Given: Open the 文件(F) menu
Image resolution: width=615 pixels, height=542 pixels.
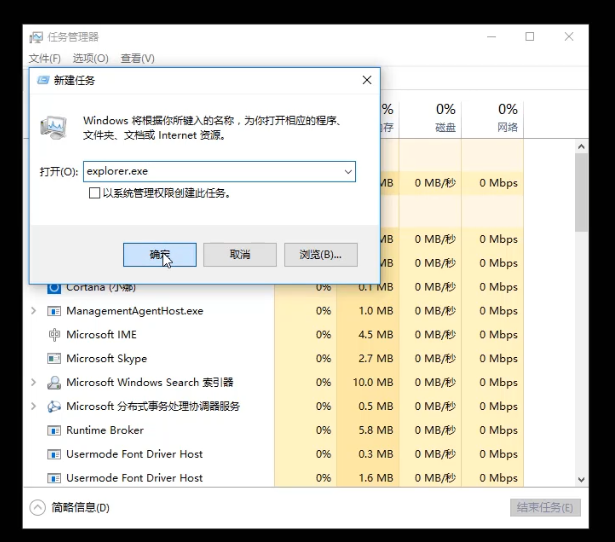Looking at the screenshot, I should (45, 58).
